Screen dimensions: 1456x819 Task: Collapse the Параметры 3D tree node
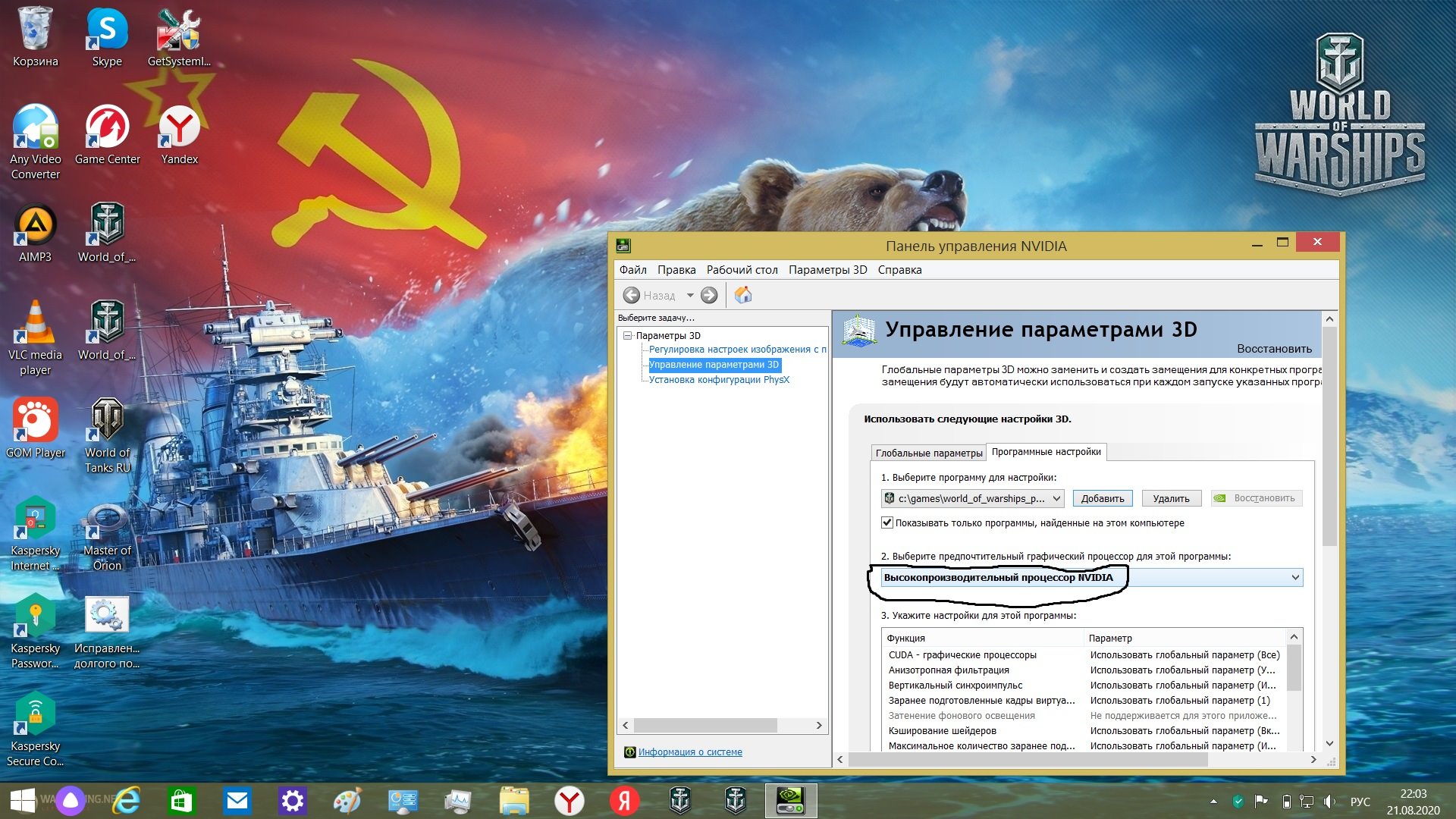(x=627, y=335)
